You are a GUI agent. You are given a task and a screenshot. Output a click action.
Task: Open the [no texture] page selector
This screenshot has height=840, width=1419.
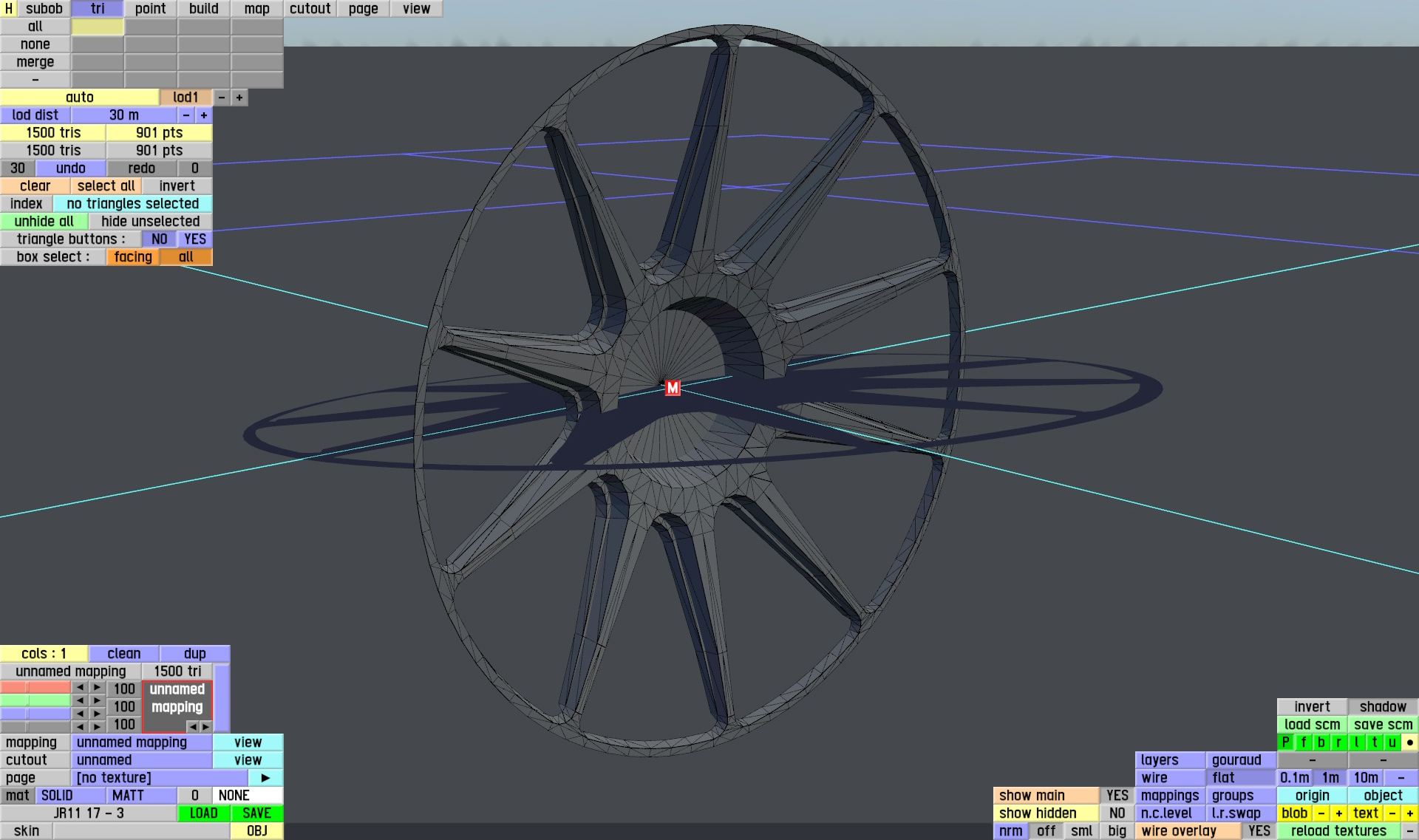[159, 778]
